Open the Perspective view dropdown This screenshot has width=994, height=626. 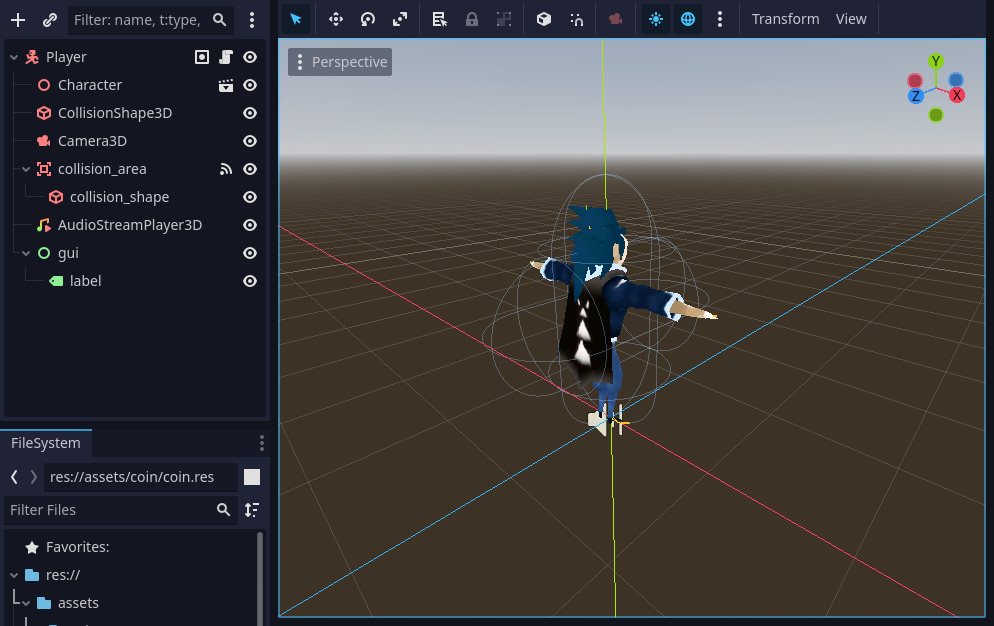click(340, 62)
